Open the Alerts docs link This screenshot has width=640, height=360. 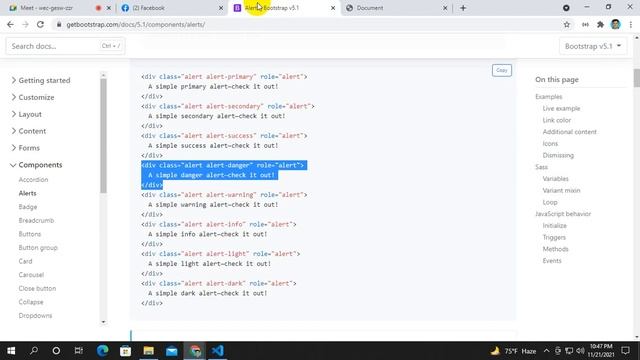pos(27,193)
